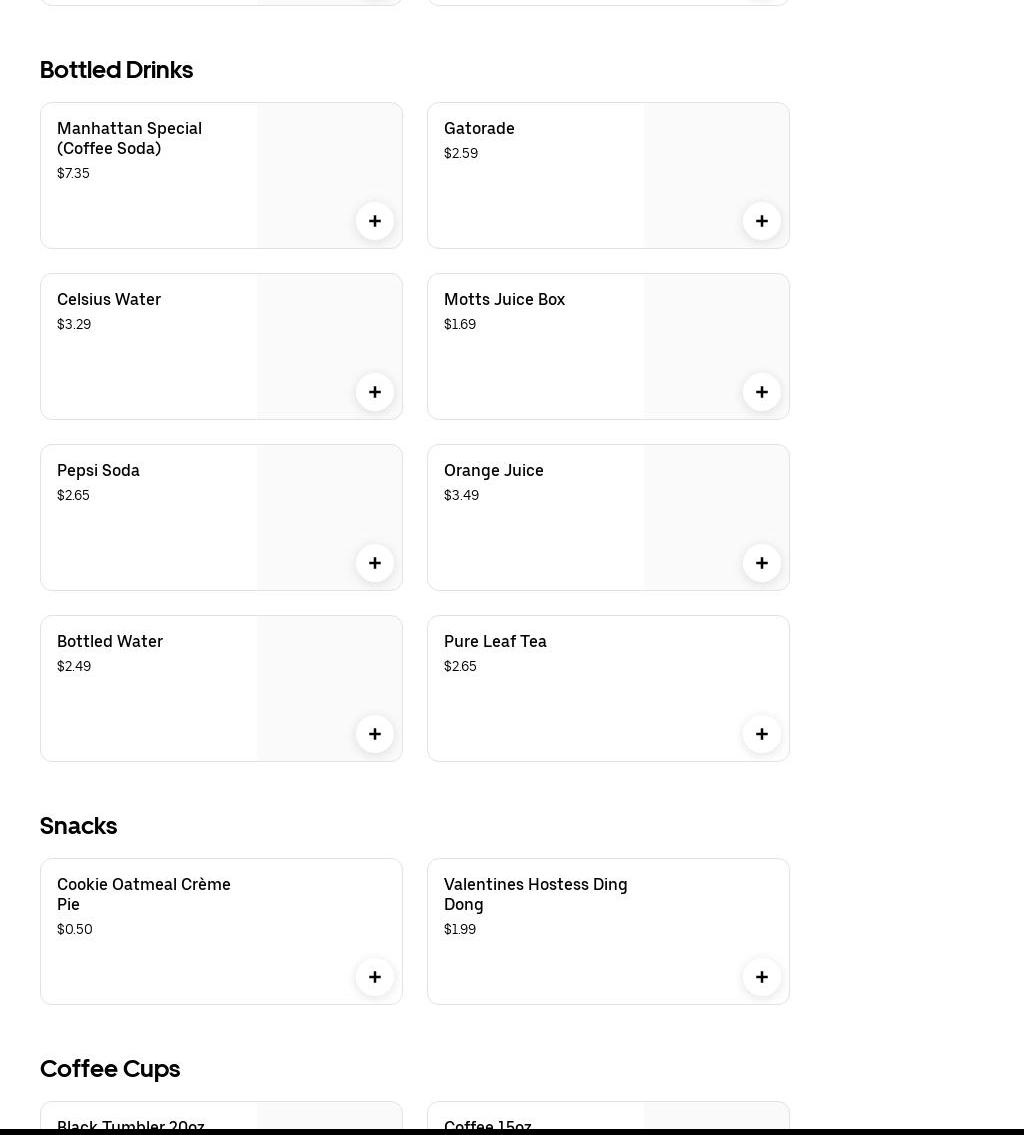This screenshot has width=1024, height=1135.
Task: Select Valentines Hostess Ding Dong title
Action: (x=535, y=894)
